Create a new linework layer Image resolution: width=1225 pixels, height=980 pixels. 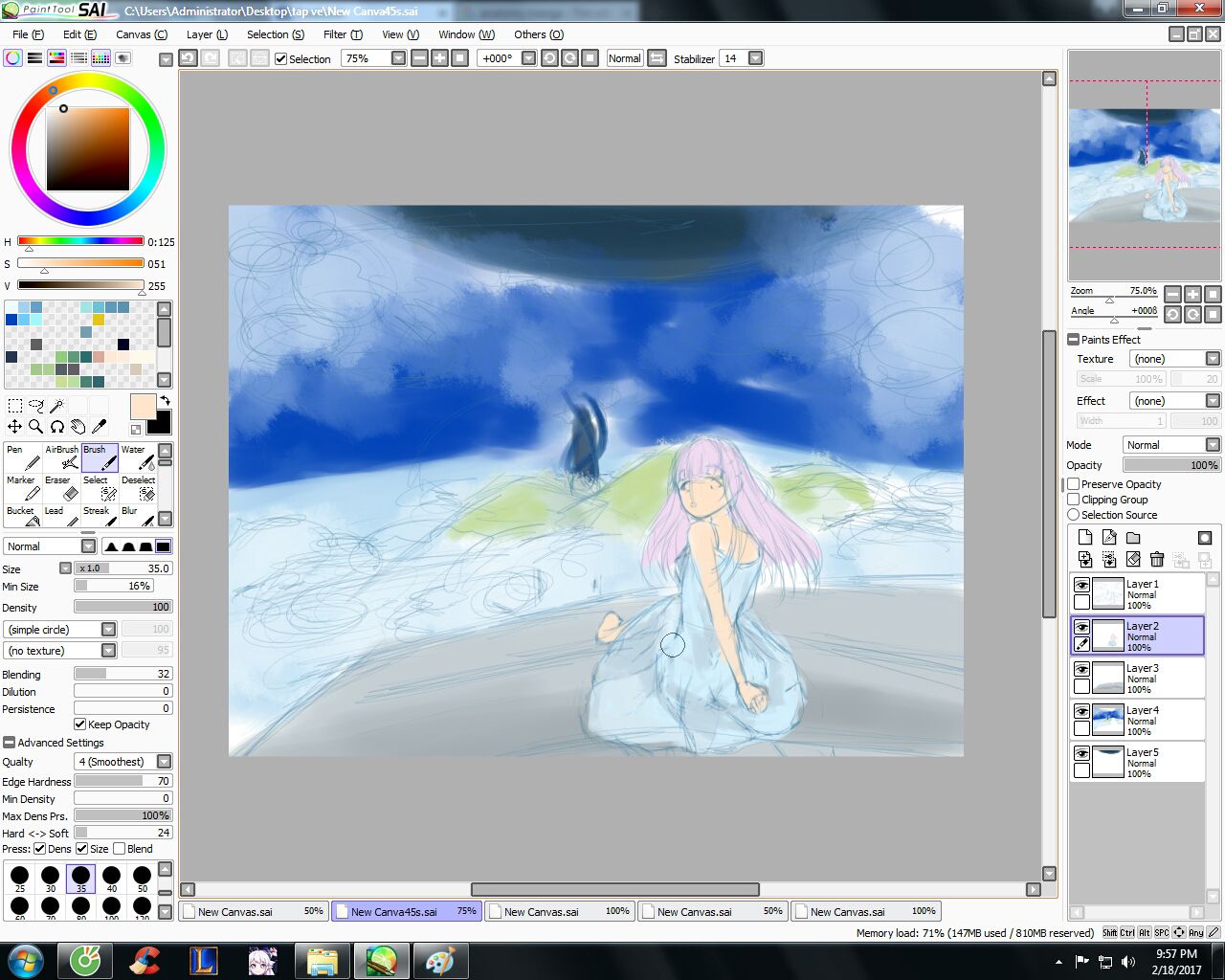point(1108,538)
